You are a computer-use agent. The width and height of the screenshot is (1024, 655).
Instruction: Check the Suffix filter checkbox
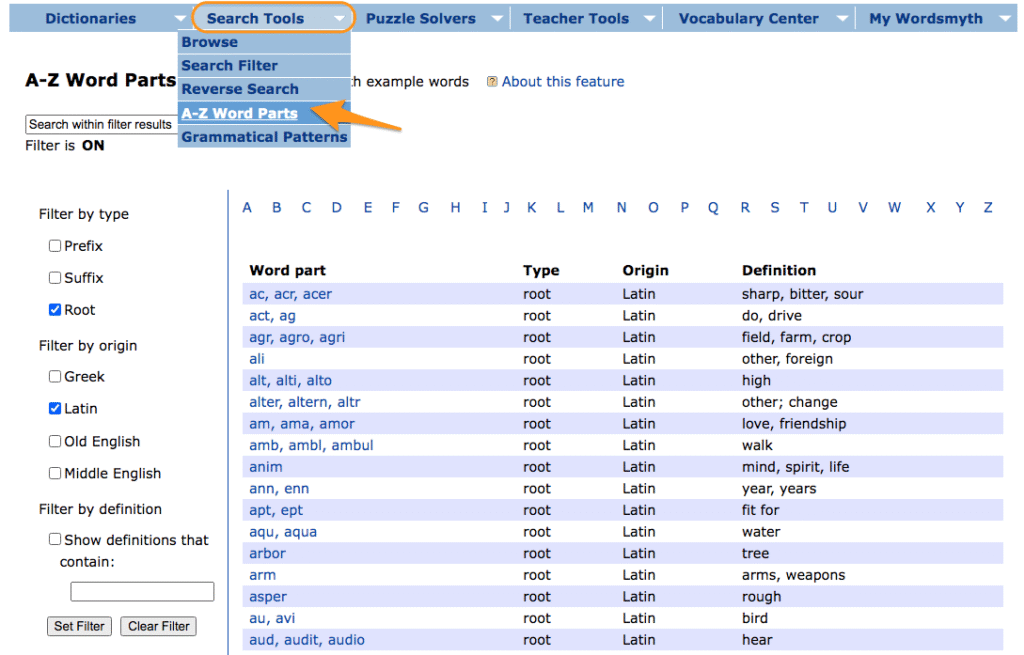(x=55, y=278)
